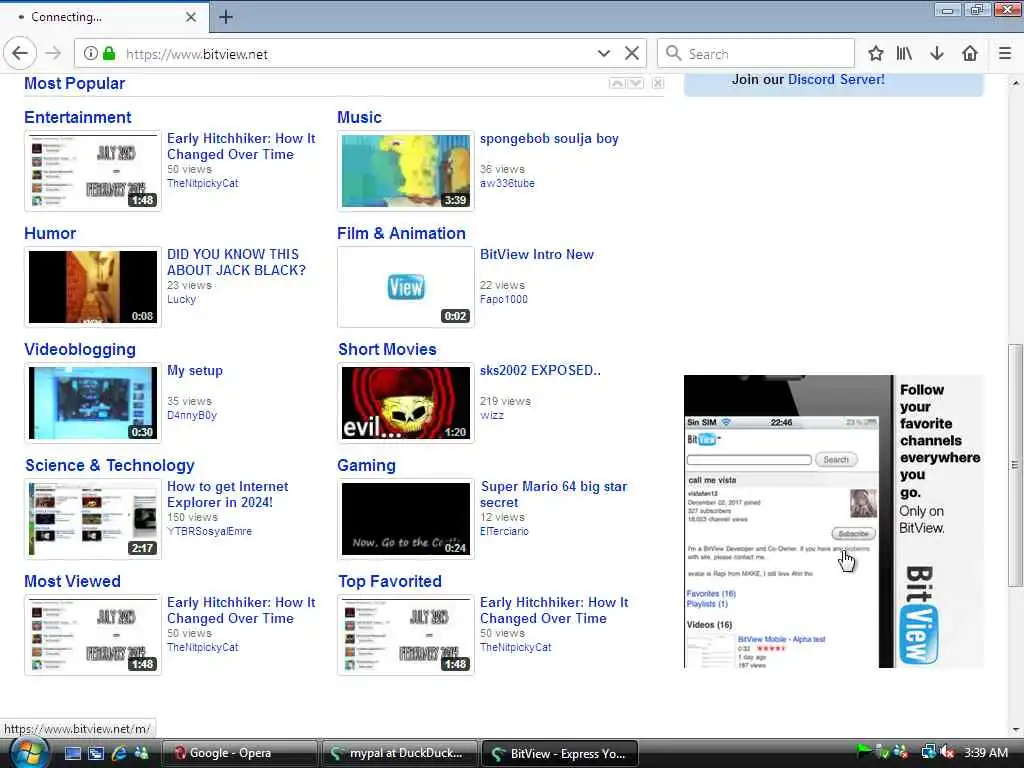Visit the Lucky uploader channel
This screenshot has height=768, width=1024.
pyautogui.click(x=182, y=299)
